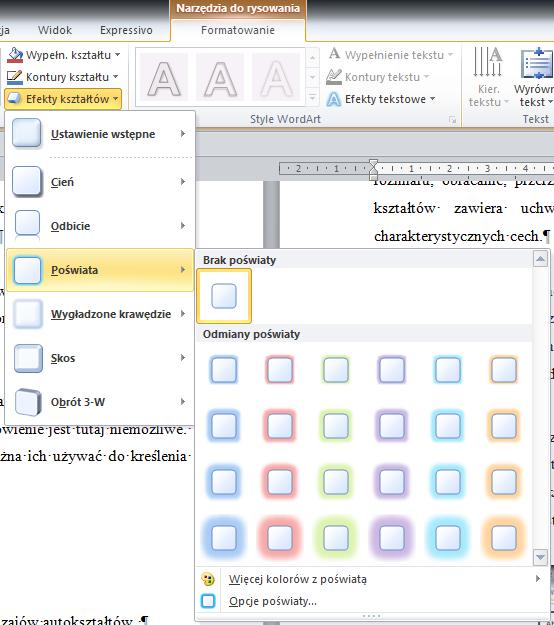Apply largest green glow in fourth row
The height and width of the screenshot is (625, 554).
[x=336, y=537]
